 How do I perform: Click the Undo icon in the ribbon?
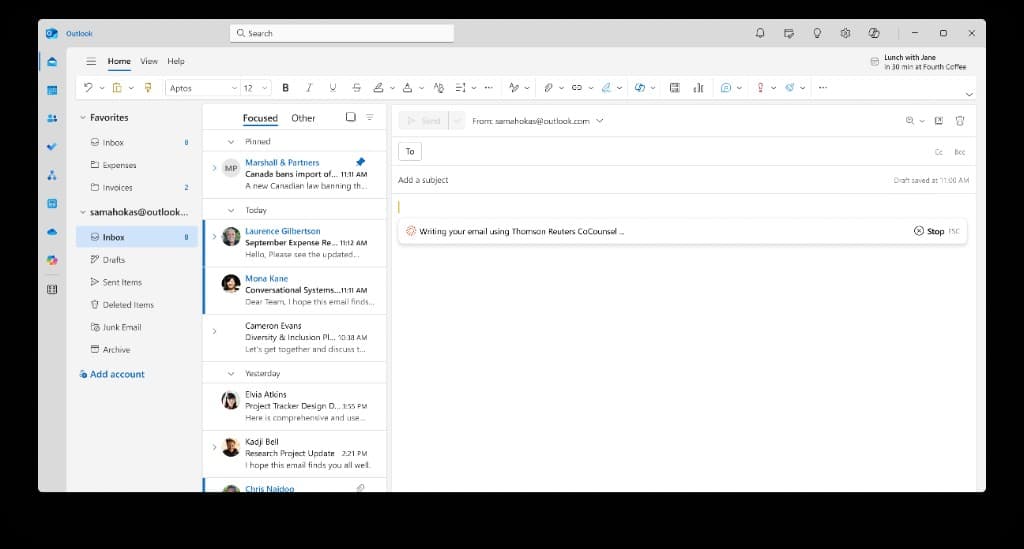click(x=88, y=87)
